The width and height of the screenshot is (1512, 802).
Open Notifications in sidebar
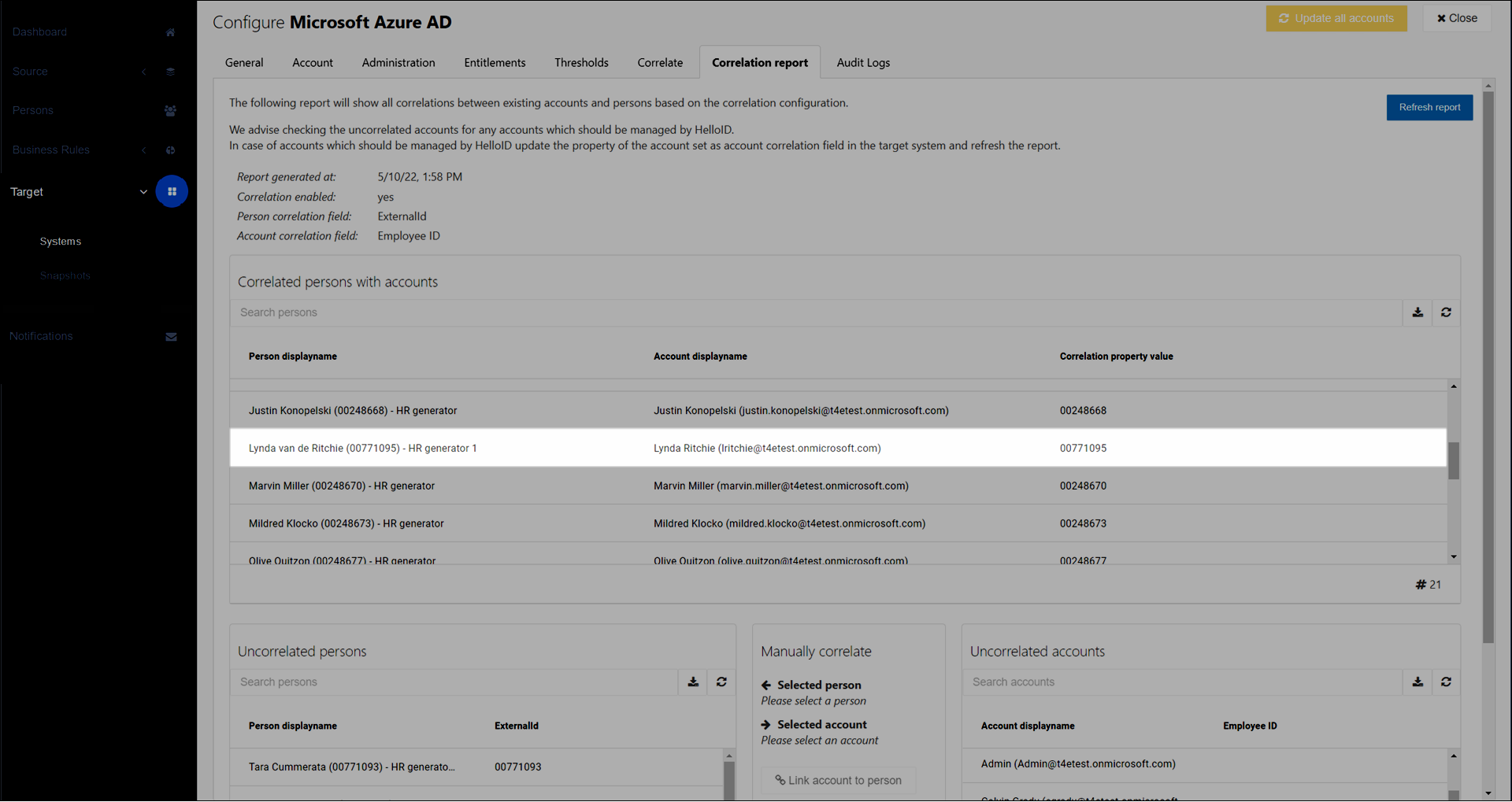coord(41,336)
